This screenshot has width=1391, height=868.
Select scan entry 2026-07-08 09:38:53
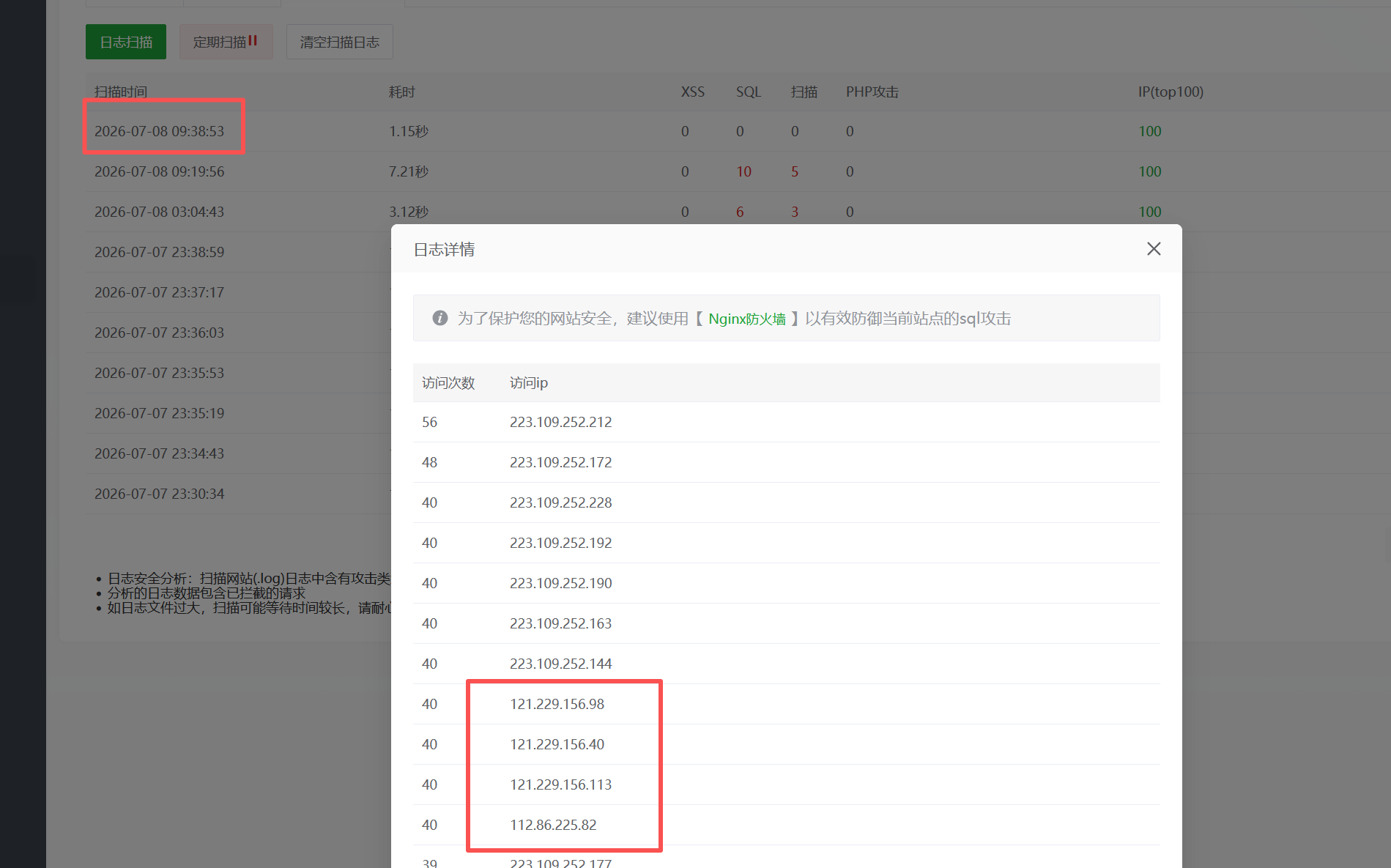tap(159, 131)
